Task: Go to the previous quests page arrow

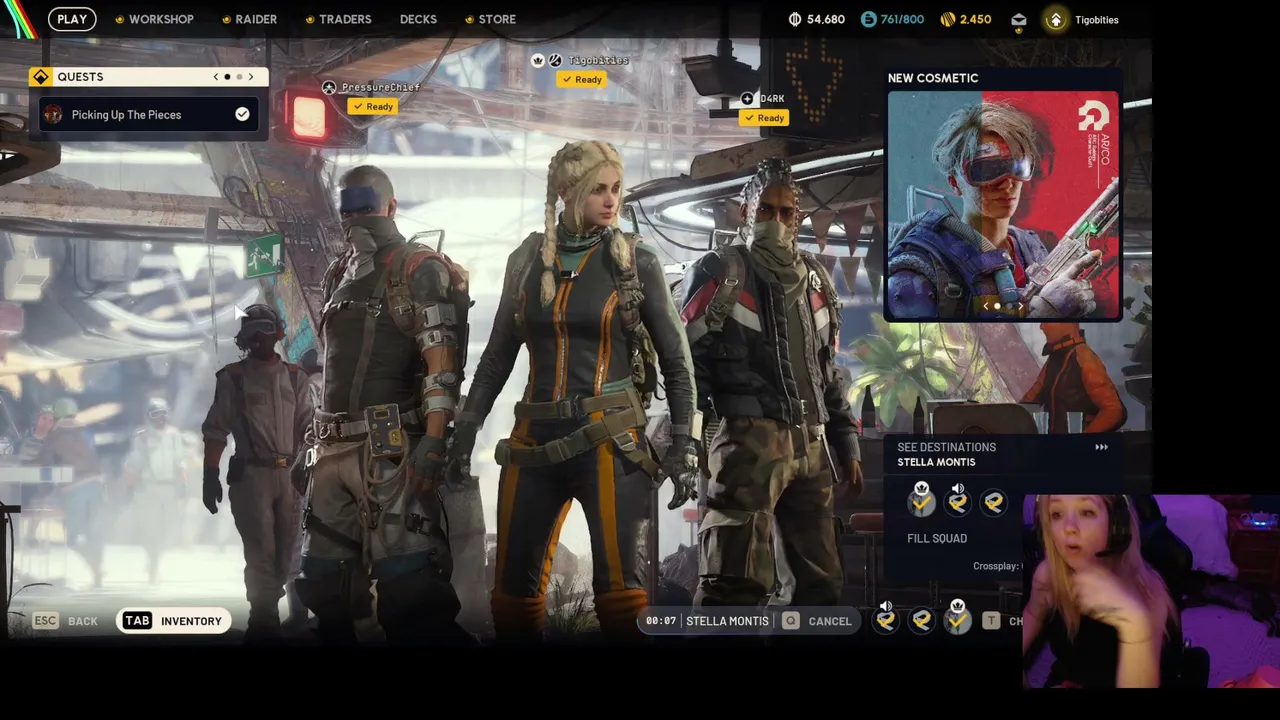Action: click(x=215, y=77)
